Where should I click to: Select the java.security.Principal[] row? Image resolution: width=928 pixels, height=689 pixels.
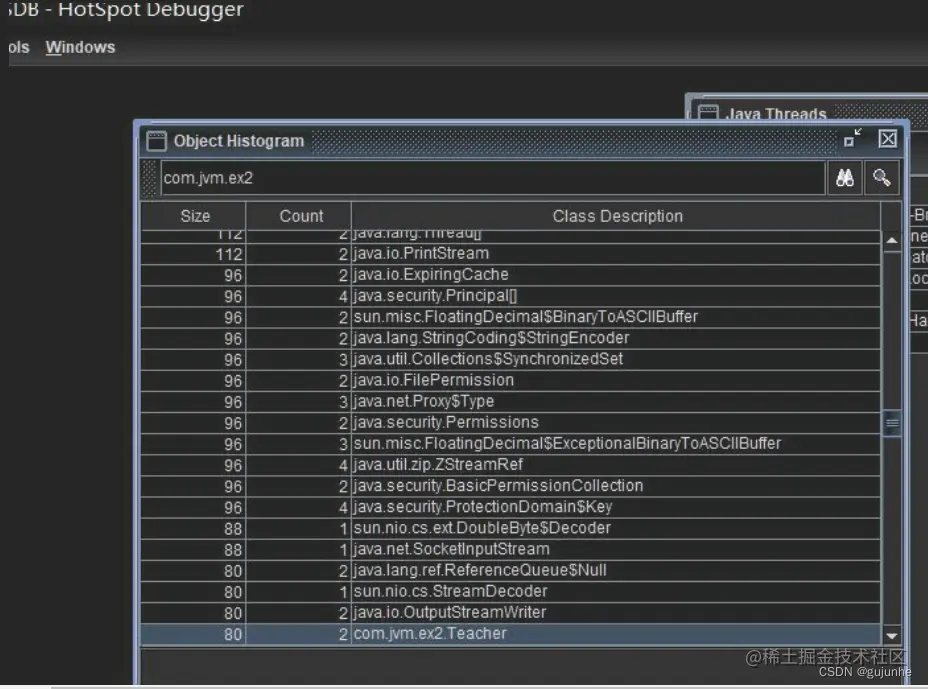(511, 296)
